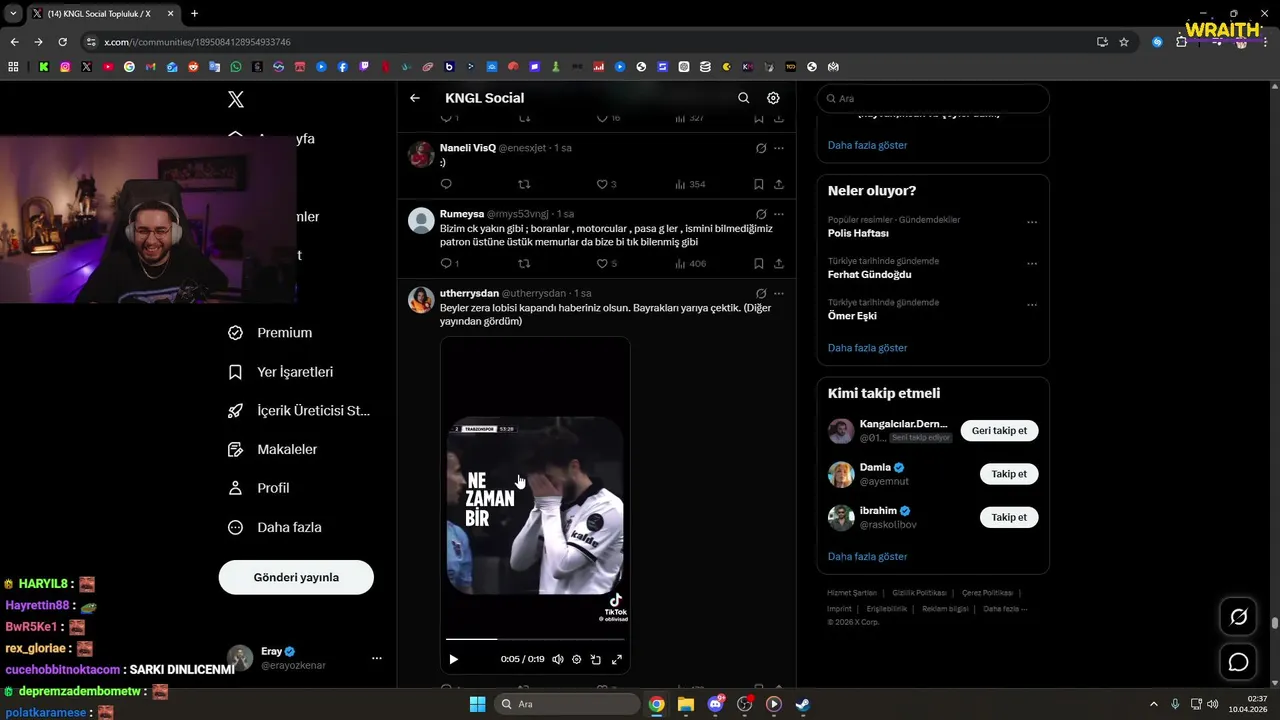Seek on the video progress bar

(535, 638)
